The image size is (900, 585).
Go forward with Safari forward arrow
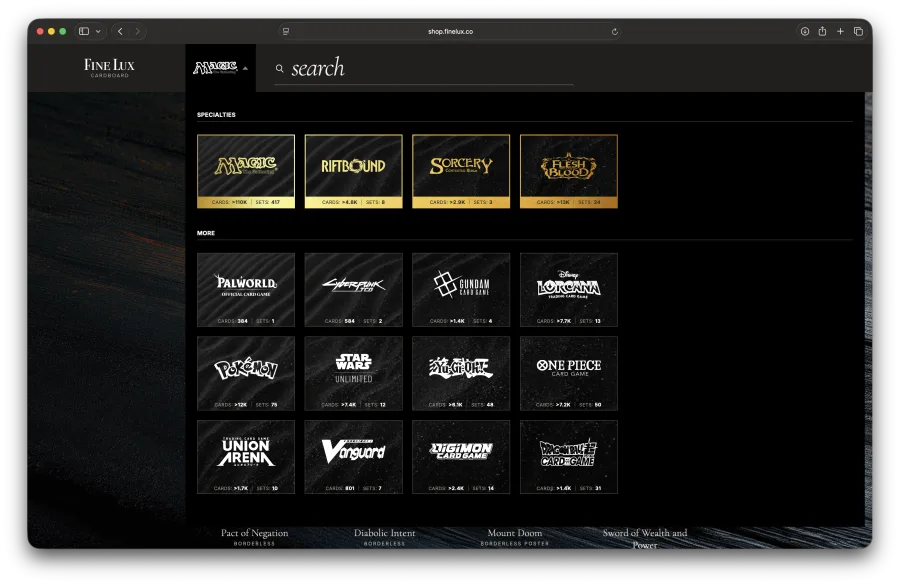[137, 32]
